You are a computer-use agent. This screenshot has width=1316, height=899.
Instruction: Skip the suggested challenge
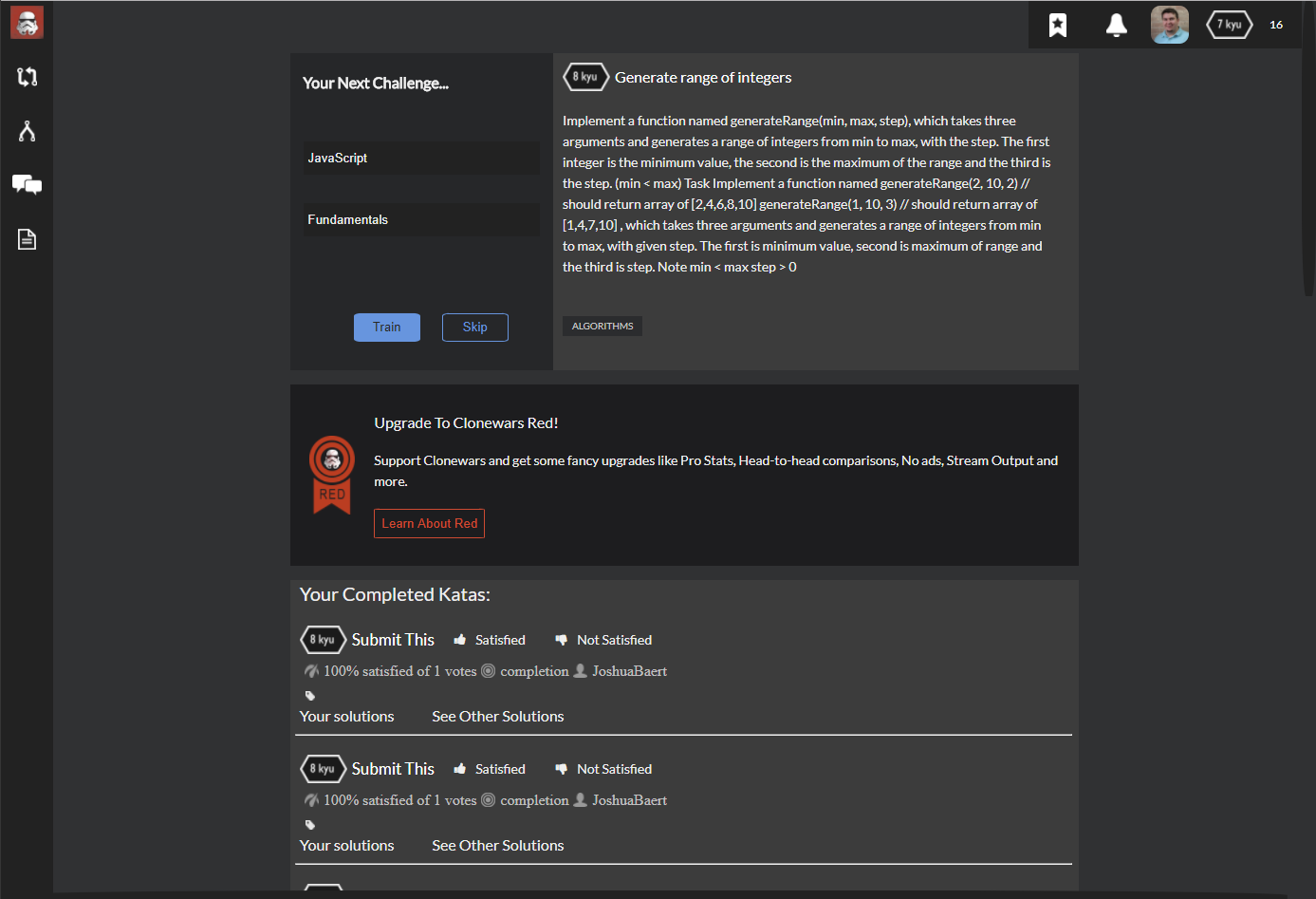tap(474, 328)
